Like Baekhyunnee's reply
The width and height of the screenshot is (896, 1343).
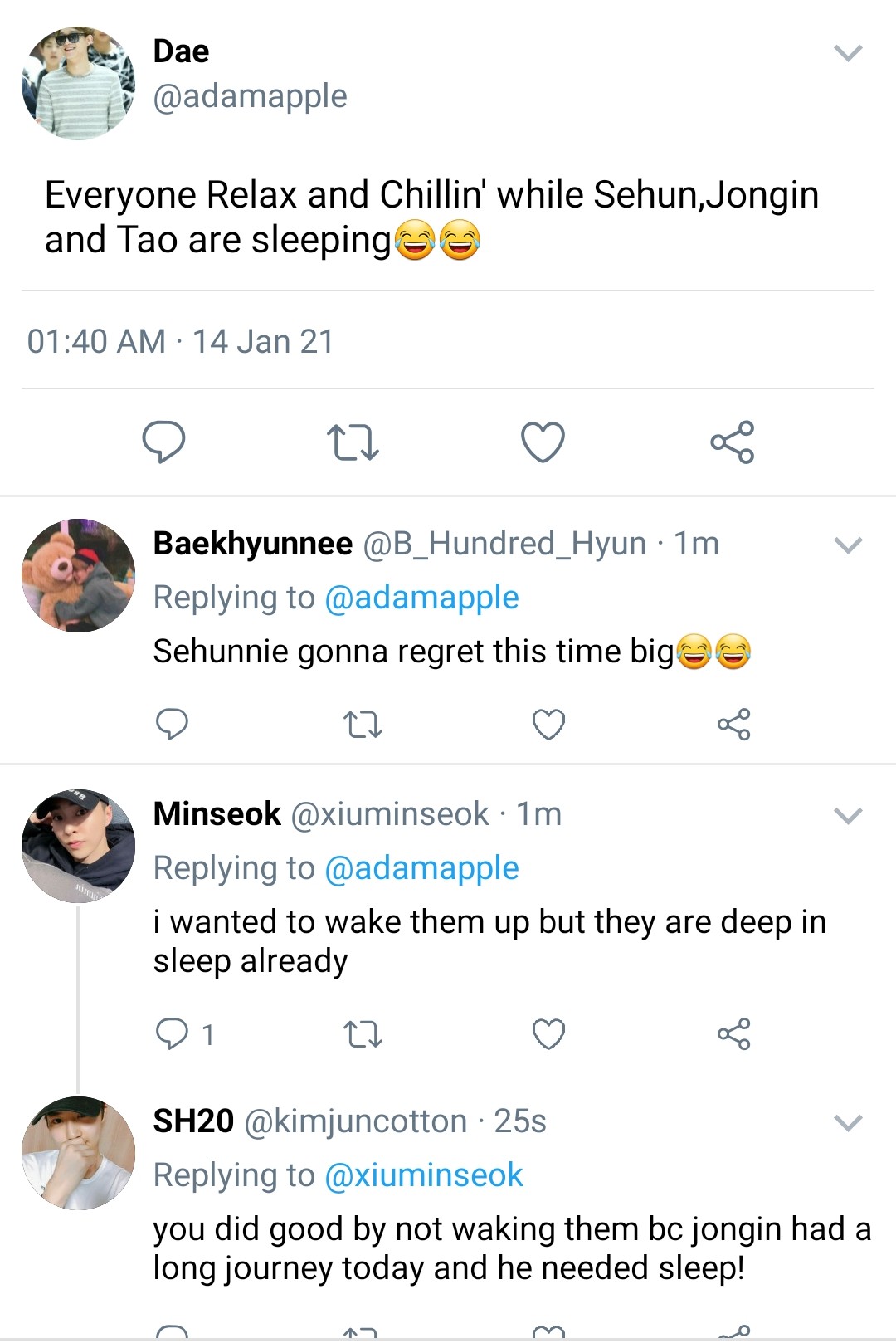[x=548, y=725]
